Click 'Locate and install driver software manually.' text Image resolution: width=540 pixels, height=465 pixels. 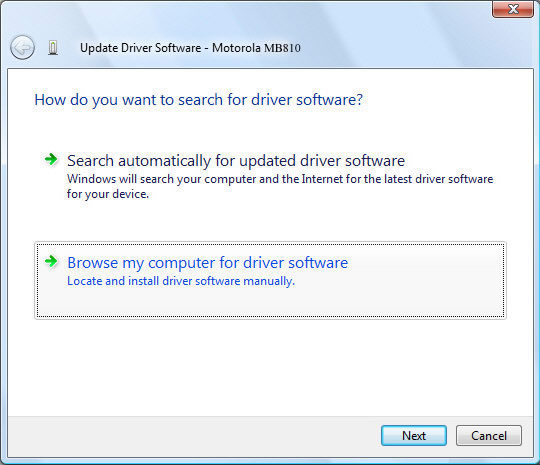(x=181, y=281)
